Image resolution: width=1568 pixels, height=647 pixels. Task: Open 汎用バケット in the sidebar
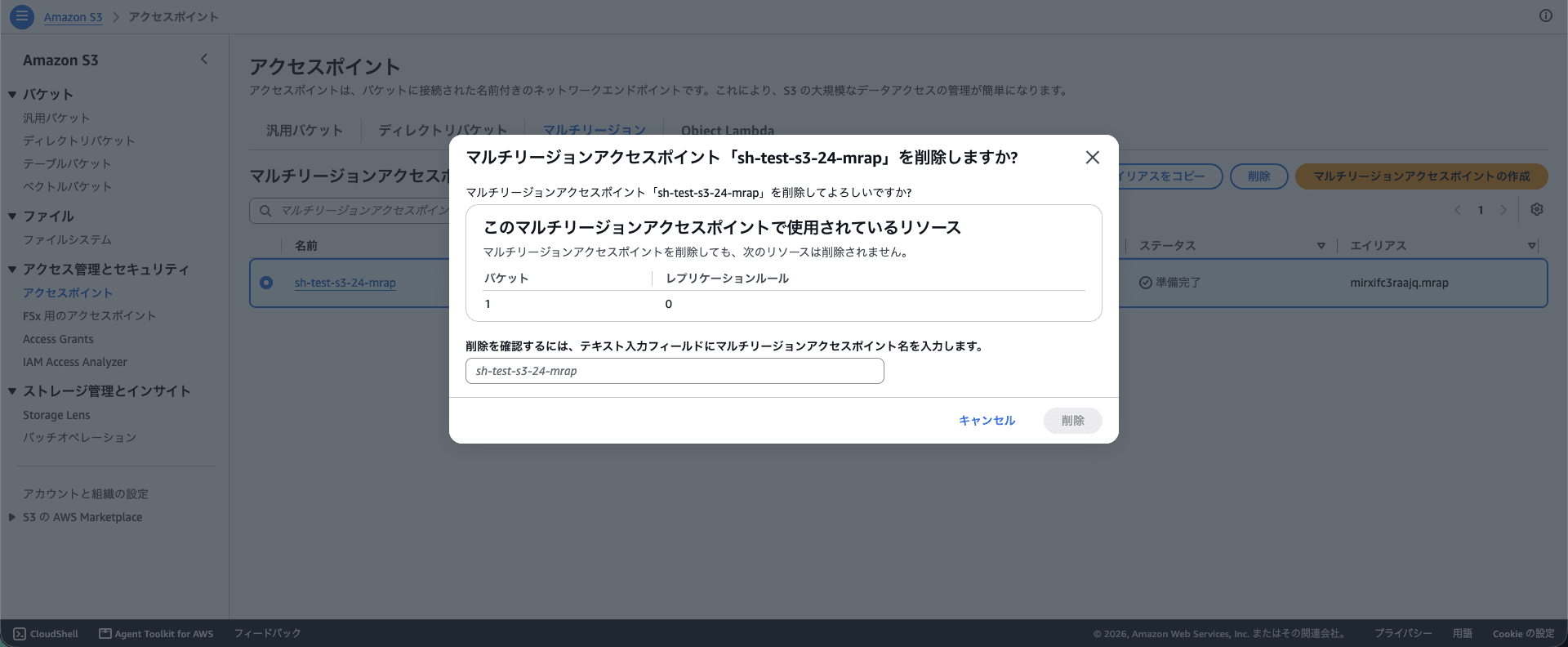coord(56,118)
